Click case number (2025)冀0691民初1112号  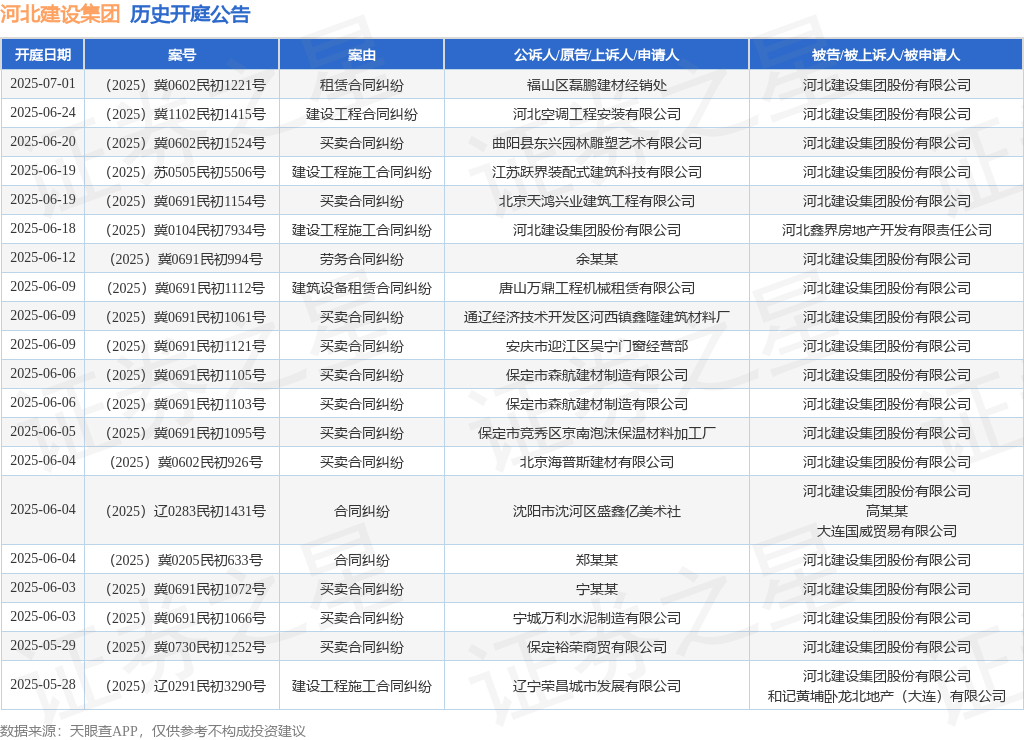tap(185, 288)
